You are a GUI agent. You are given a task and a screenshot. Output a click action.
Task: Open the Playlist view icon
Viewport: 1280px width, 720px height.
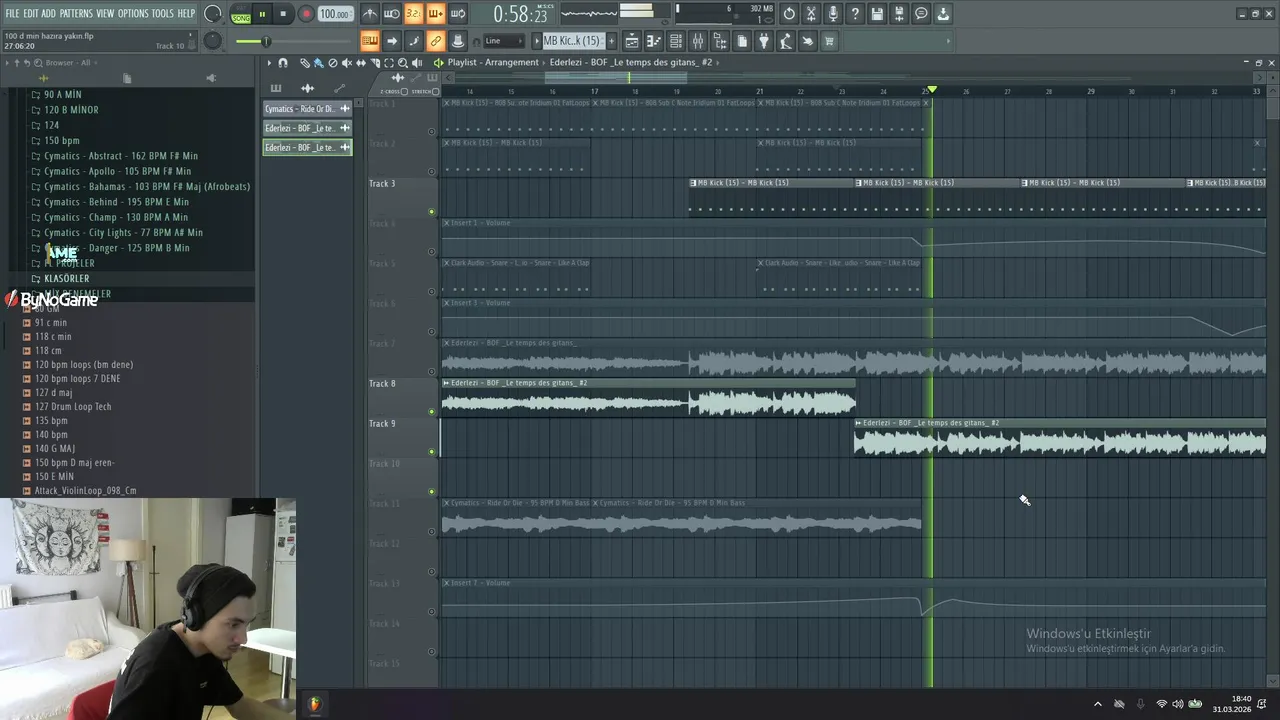pos(632,41)
